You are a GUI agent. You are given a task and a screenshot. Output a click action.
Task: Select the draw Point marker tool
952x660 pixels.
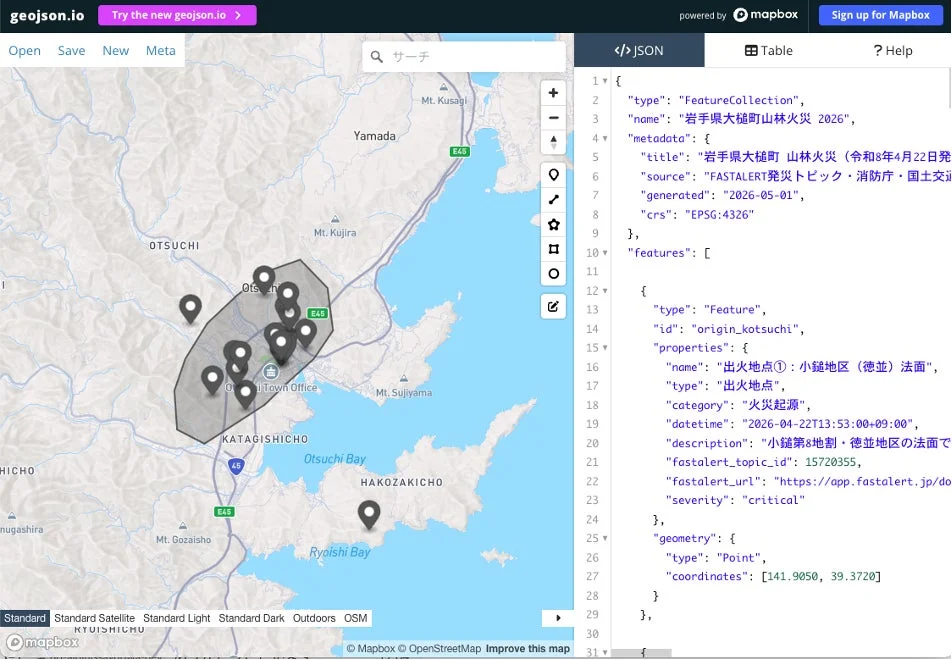click(x=553, y=175)
